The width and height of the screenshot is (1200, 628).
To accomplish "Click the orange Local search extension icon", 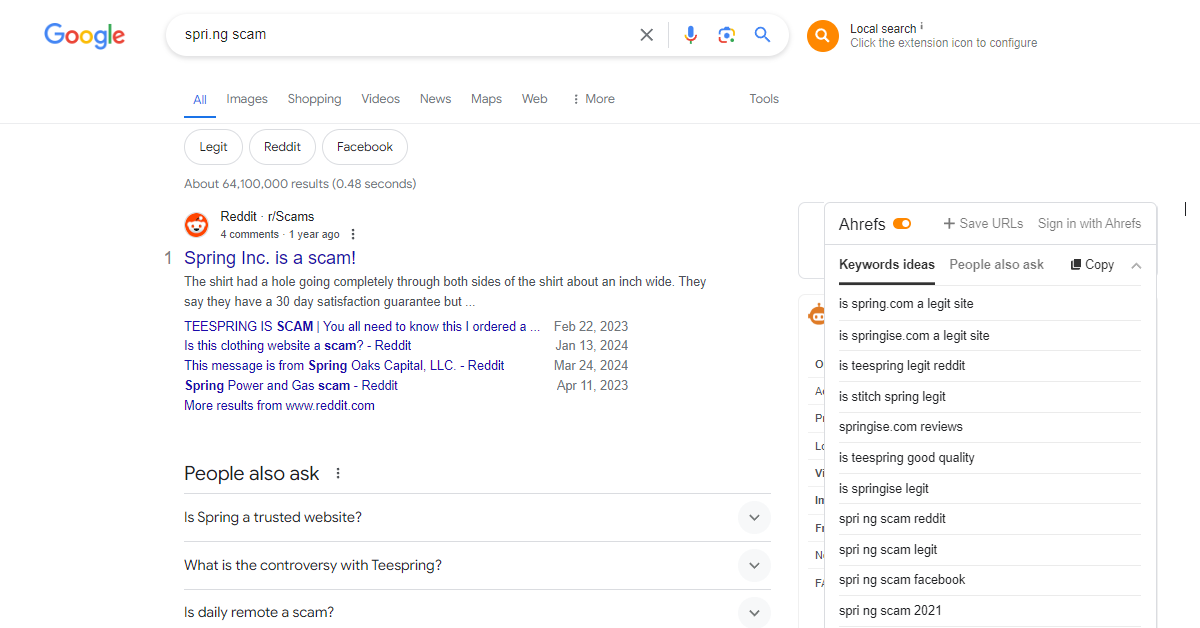I will [822, 36].
